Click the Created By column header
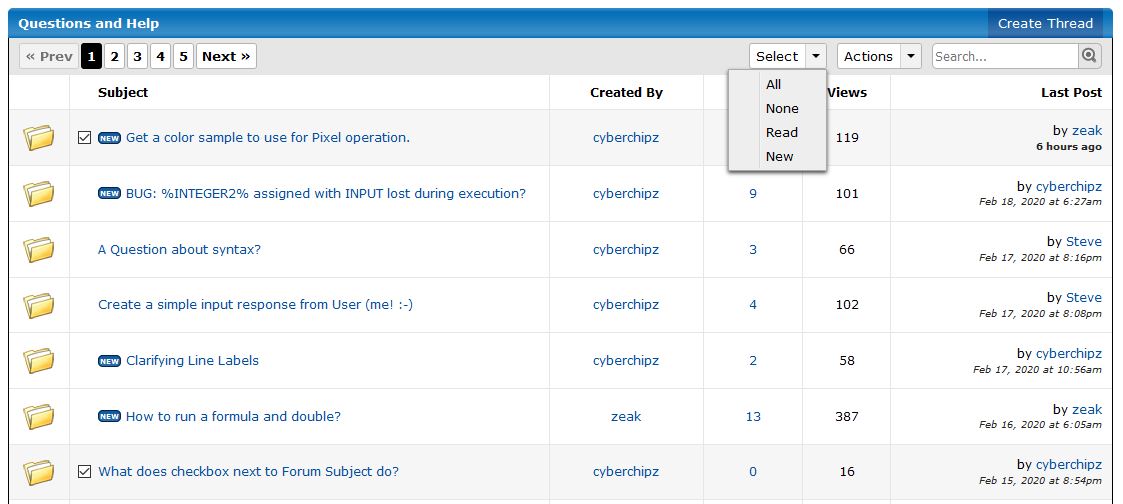Screen dimensions: 1123x504 [x=626, y=92]
